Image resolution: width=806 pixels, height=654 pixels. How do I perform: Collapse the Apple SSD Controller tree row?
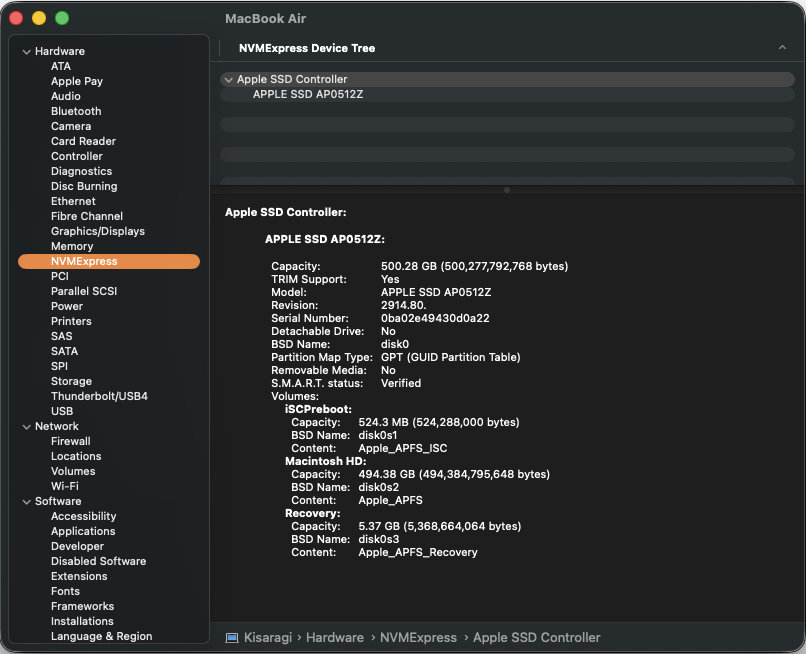pyautogui.click(x=229, y=79)
